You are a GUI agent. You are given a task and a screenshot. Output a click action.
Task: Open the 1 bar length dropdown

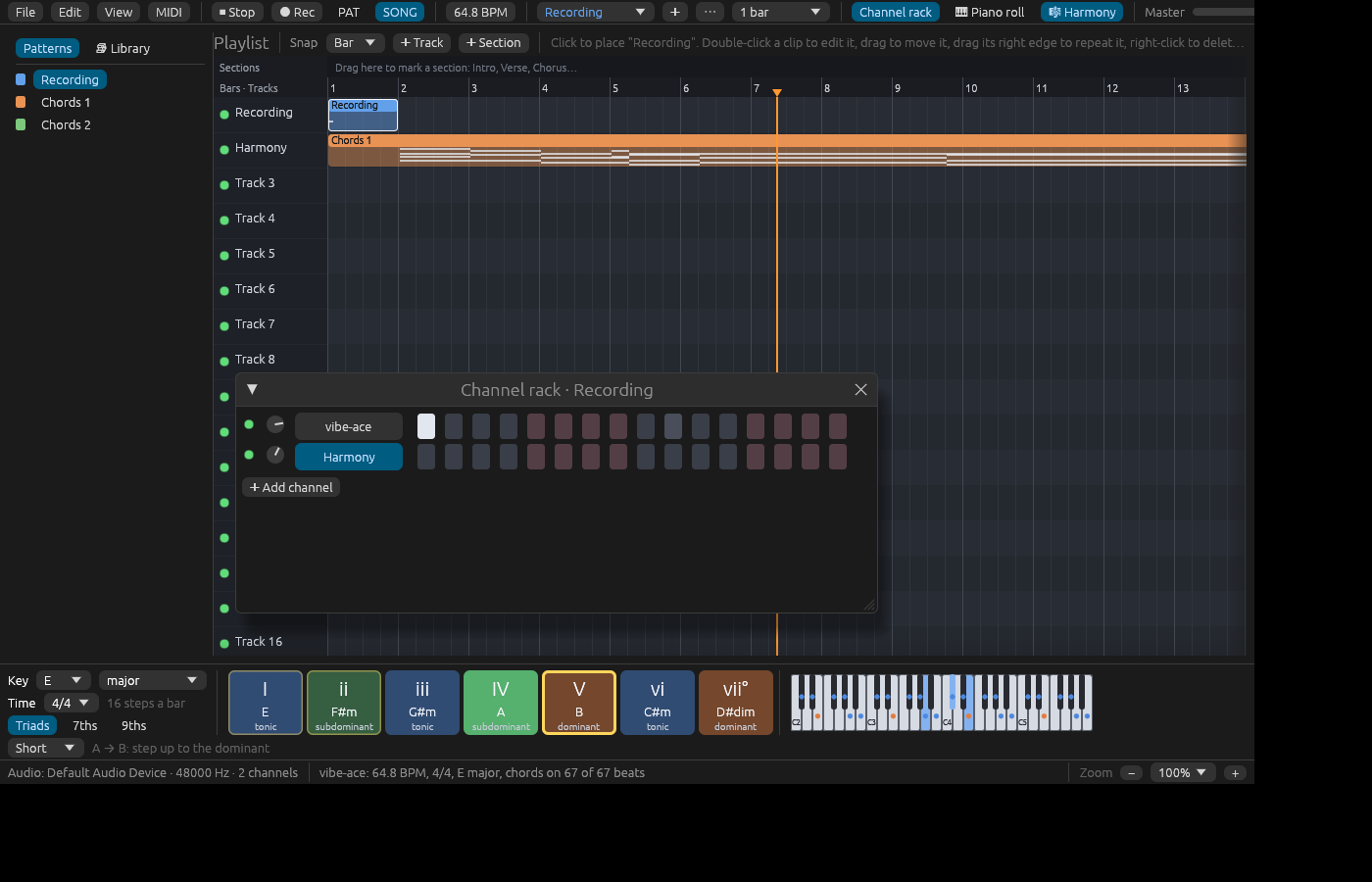[x=781, y=12]
